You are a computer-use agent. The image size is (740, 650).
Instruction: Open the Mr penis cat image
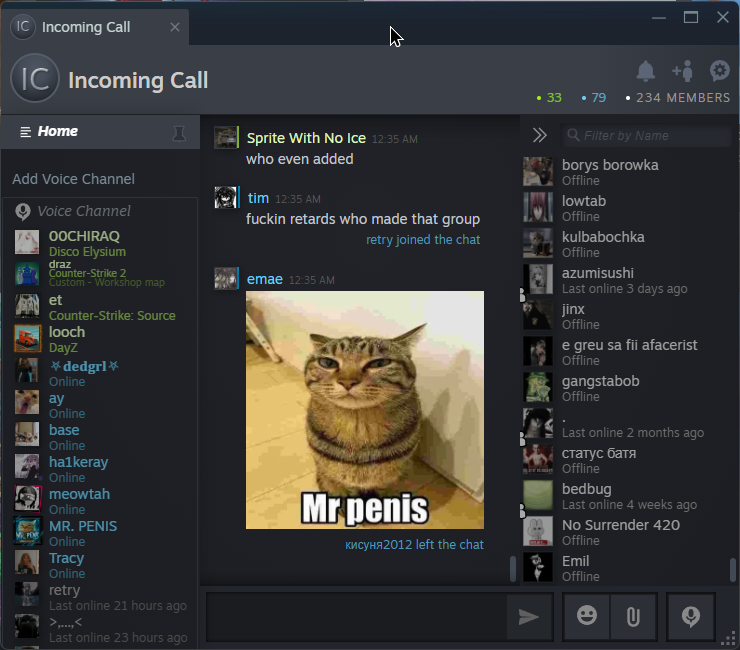[365, 410]
